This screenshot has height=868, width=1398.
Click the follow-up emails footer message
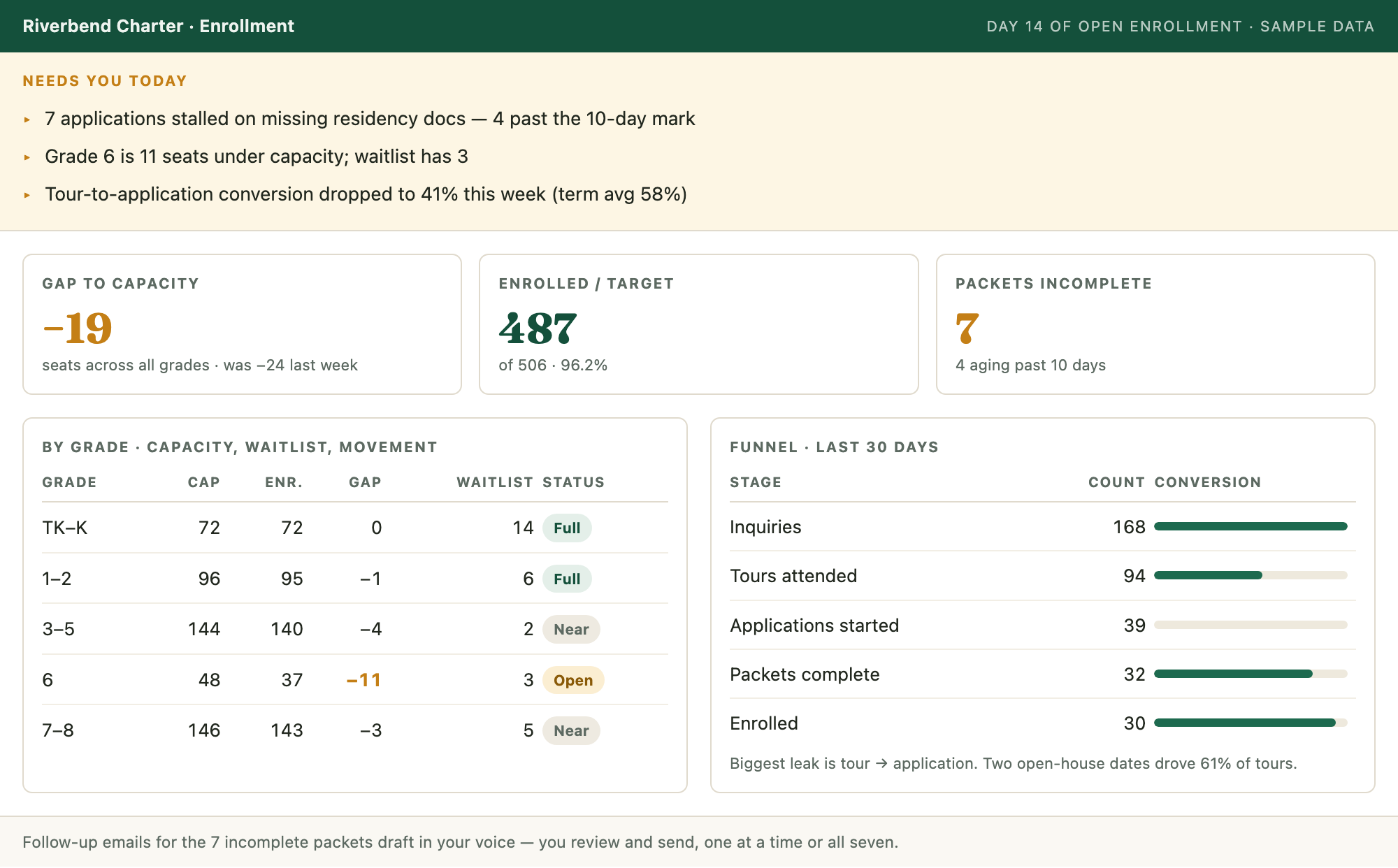click(x=460, y=842)
